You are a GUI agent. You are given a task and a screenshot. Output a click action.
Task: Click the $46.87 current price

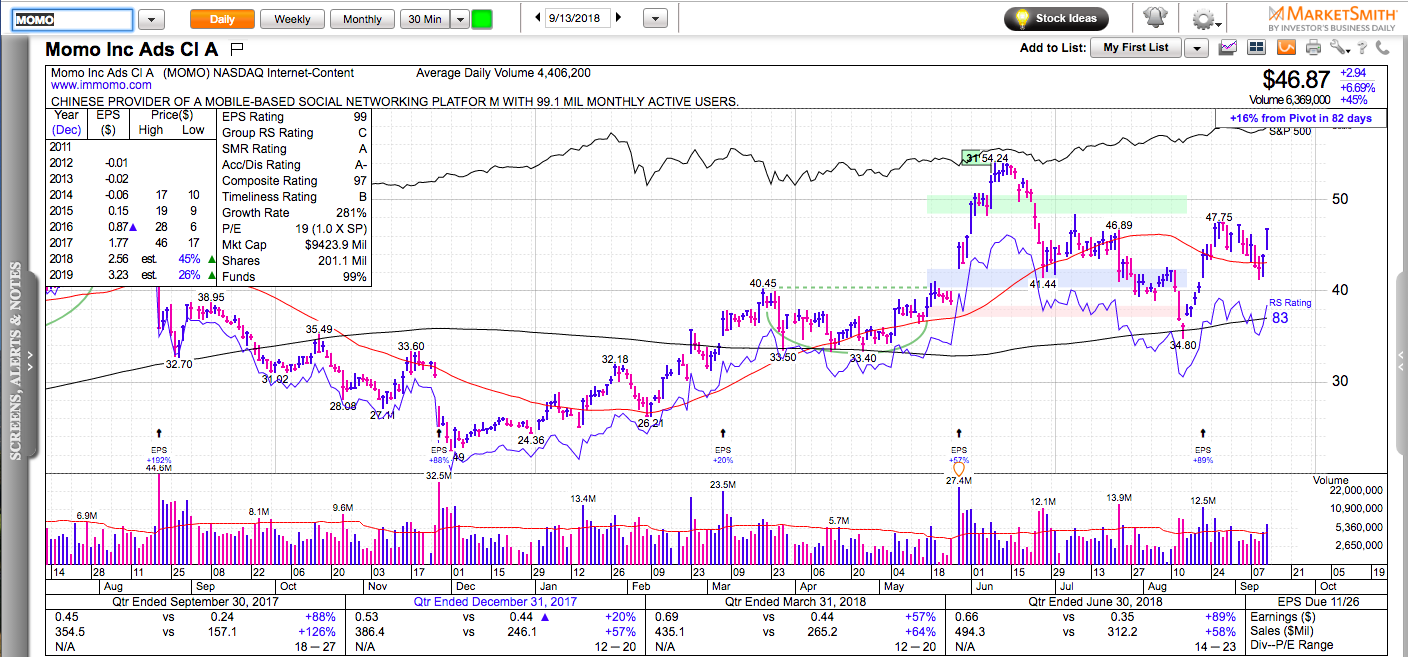click(1296, 79)
